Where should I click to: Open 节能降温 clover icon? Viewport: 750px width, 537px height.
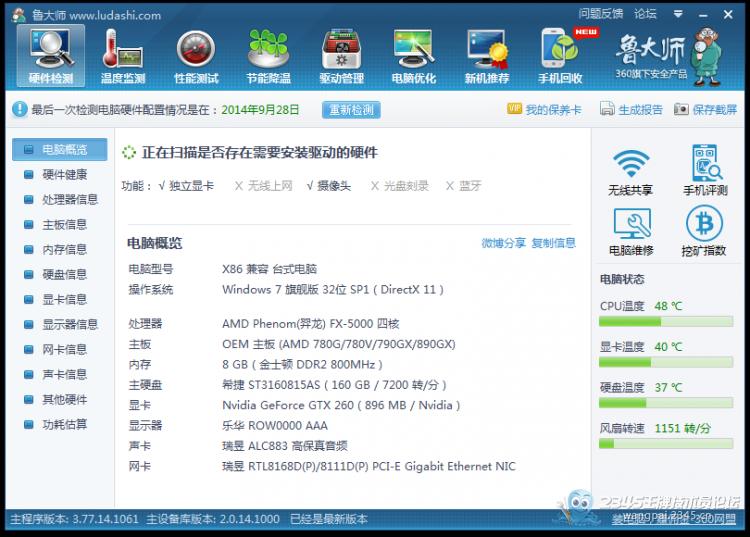(268, 56)
